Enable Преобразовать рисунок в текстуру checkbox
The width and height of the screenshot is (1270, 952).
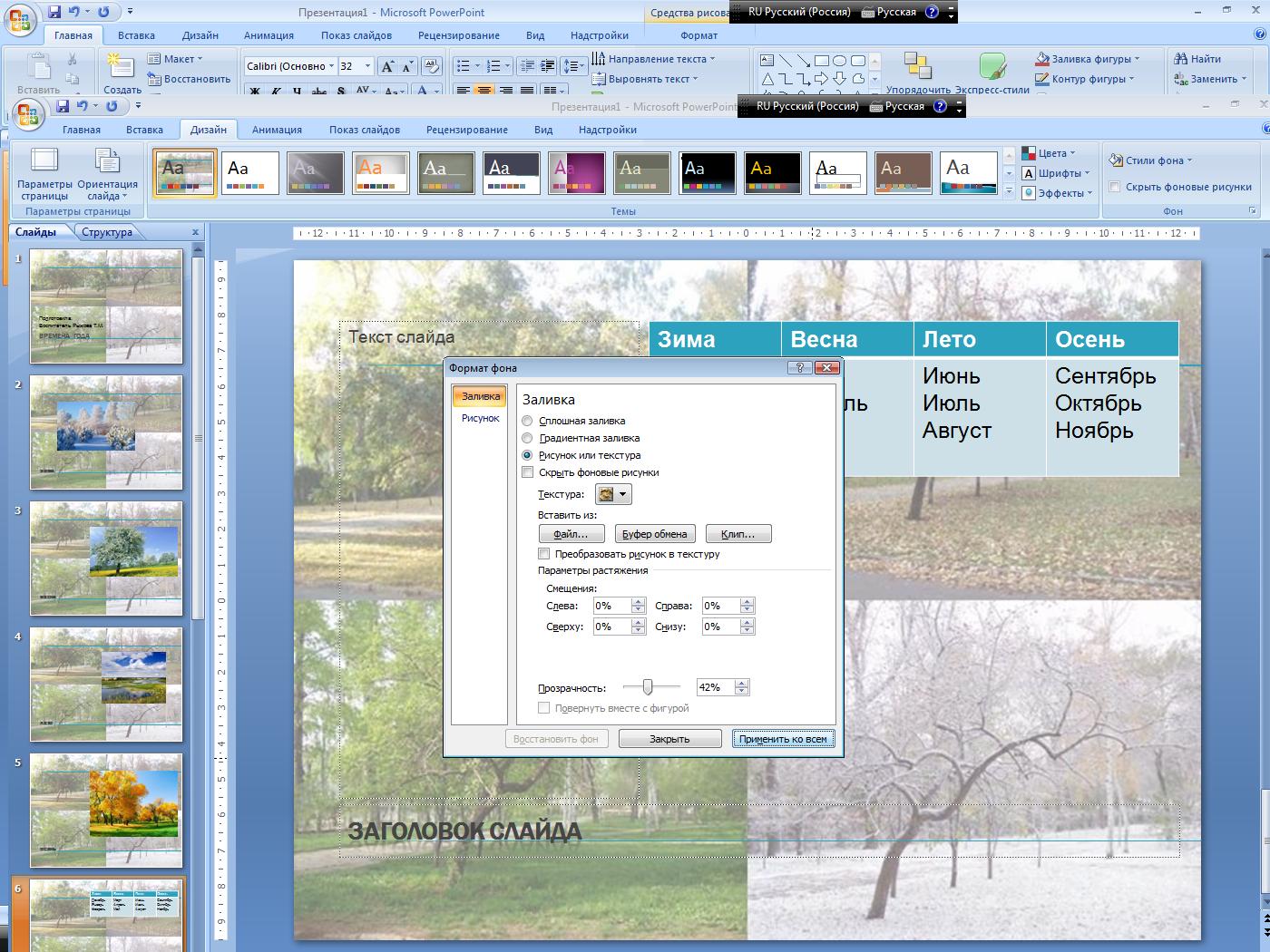[544, 554]
